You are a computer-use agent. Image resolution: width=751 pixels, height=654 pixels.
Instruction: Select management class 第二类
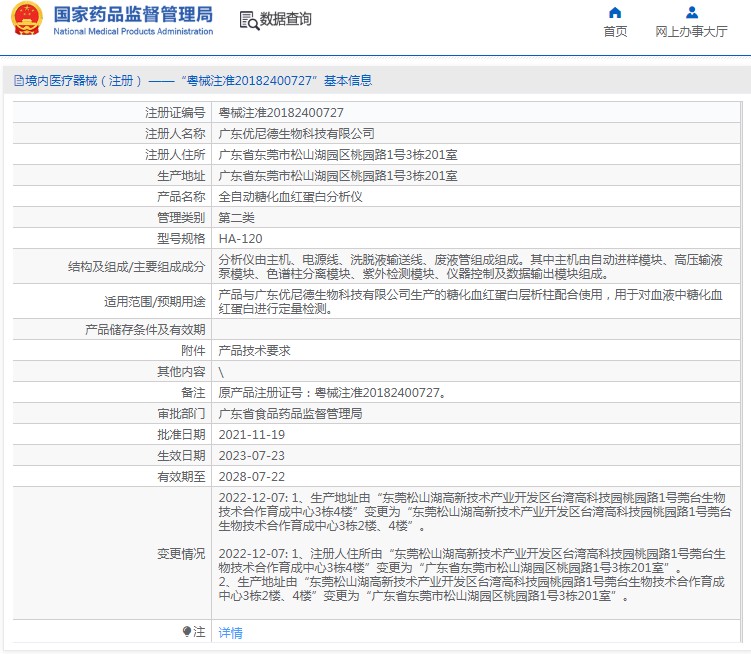(237, 218)
